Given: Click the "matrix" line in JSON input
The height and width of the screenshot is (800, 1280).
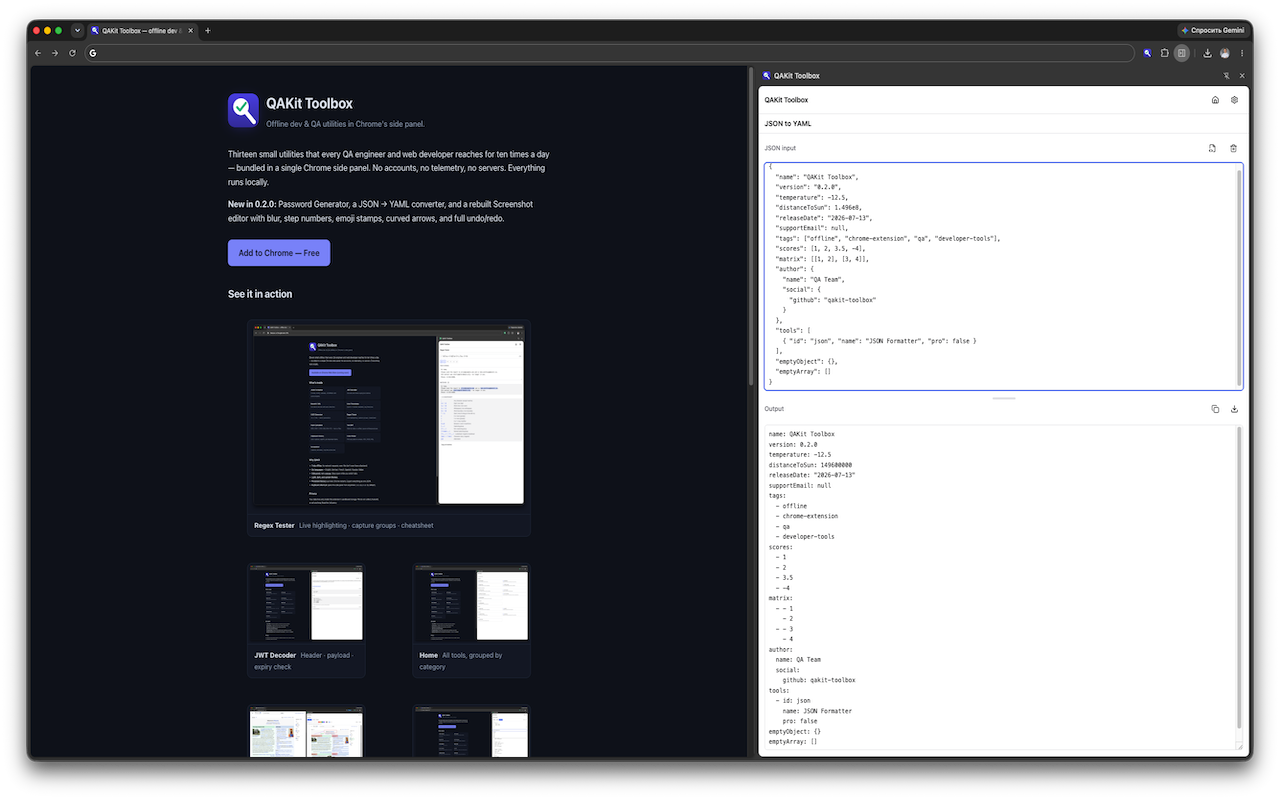Looking at the screenshot, I should tap(823, 258).
